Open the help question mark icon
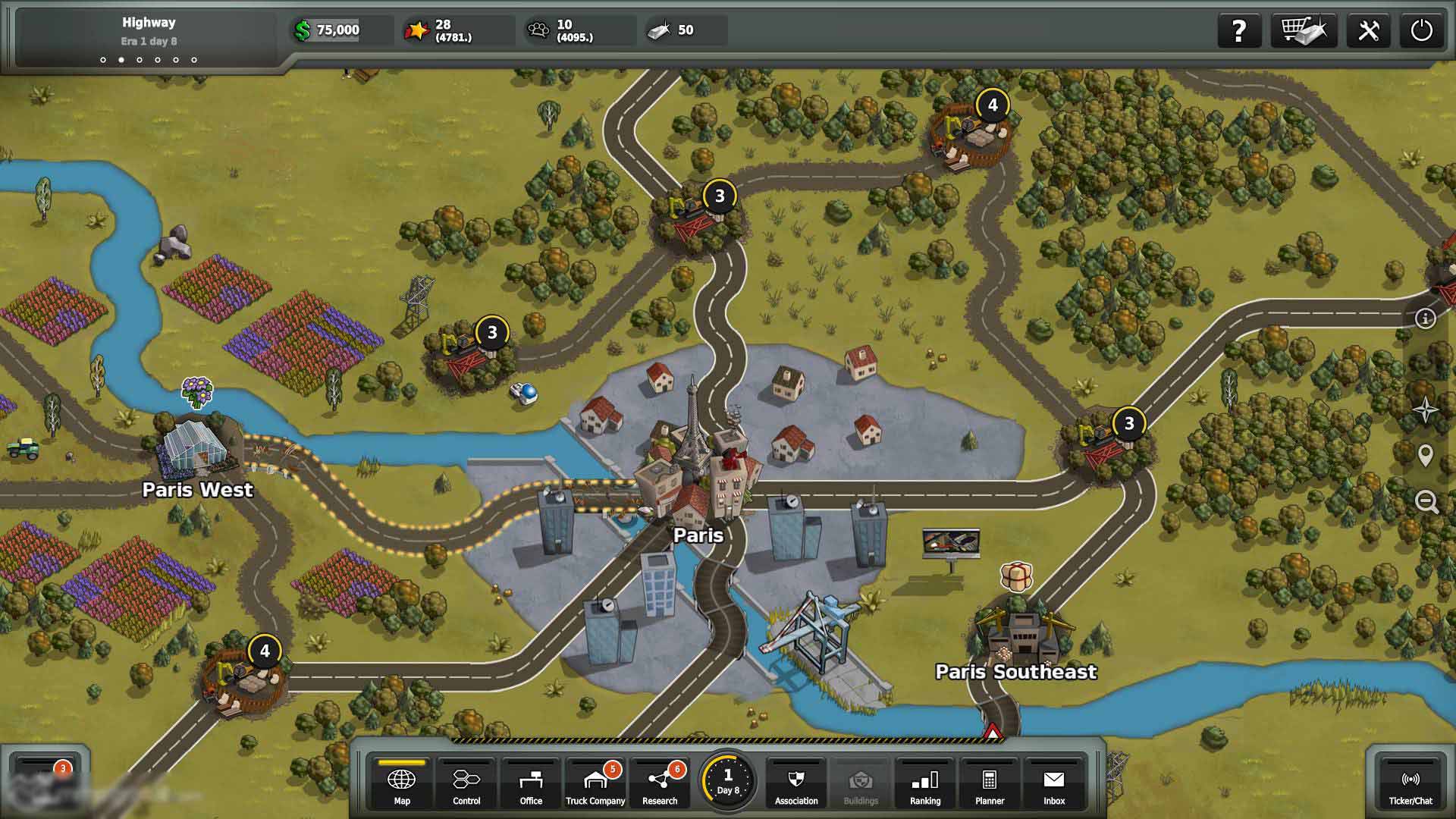This screenshot has height=819, width=1456. pos(1239,31)
